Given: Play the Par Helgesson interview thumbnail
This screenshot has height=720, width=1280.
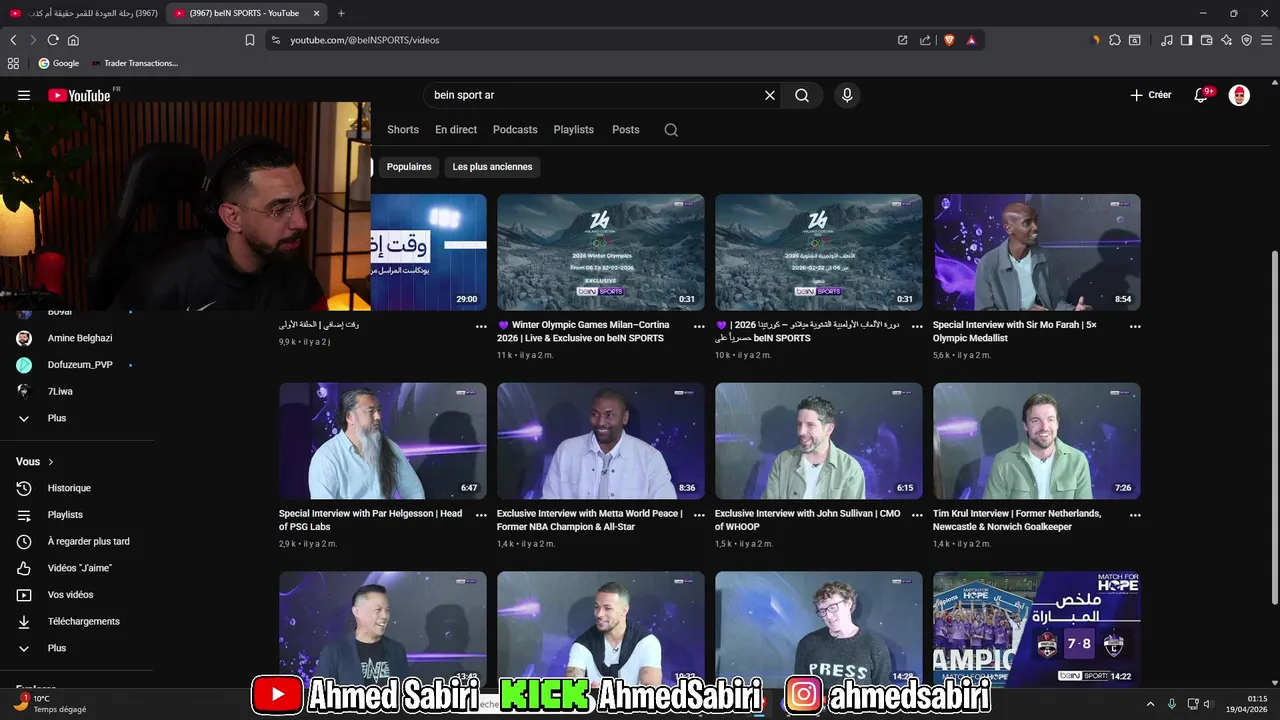Looking at the screenshot, I should pyautogui.click(x=383, y=441).
